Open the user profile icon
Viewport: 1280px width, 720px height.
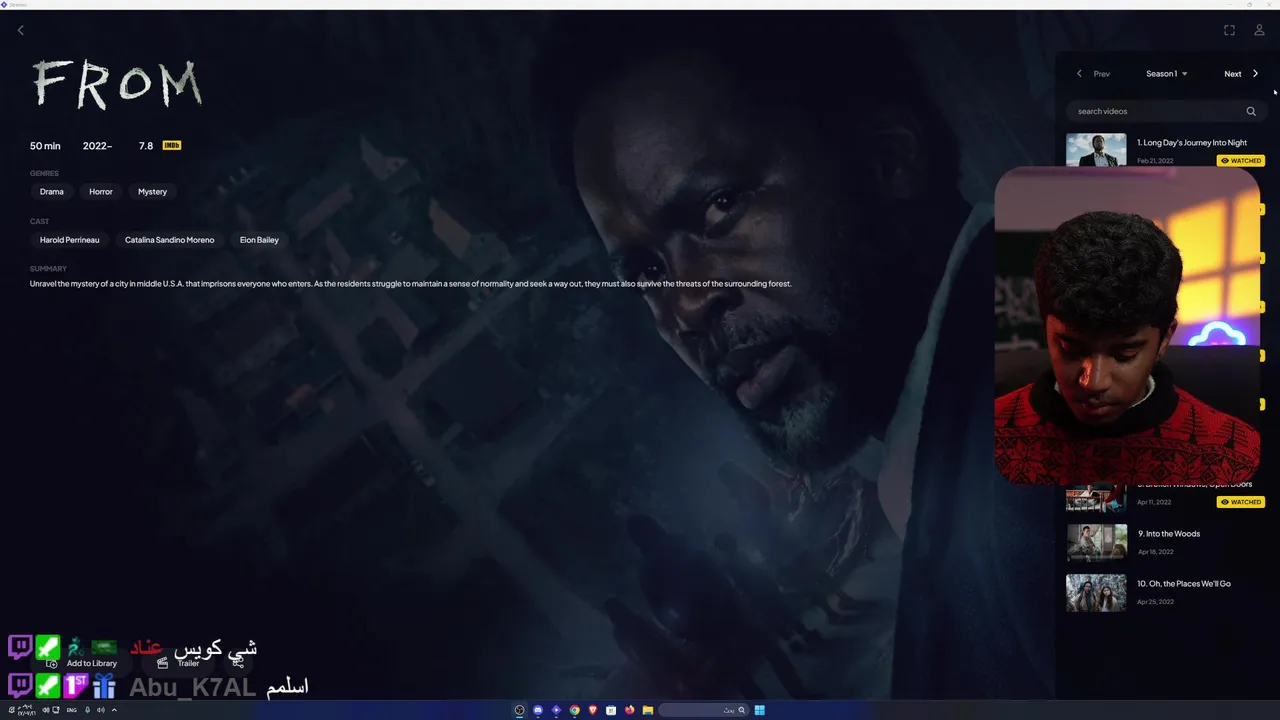click(x=1259, y=30)
